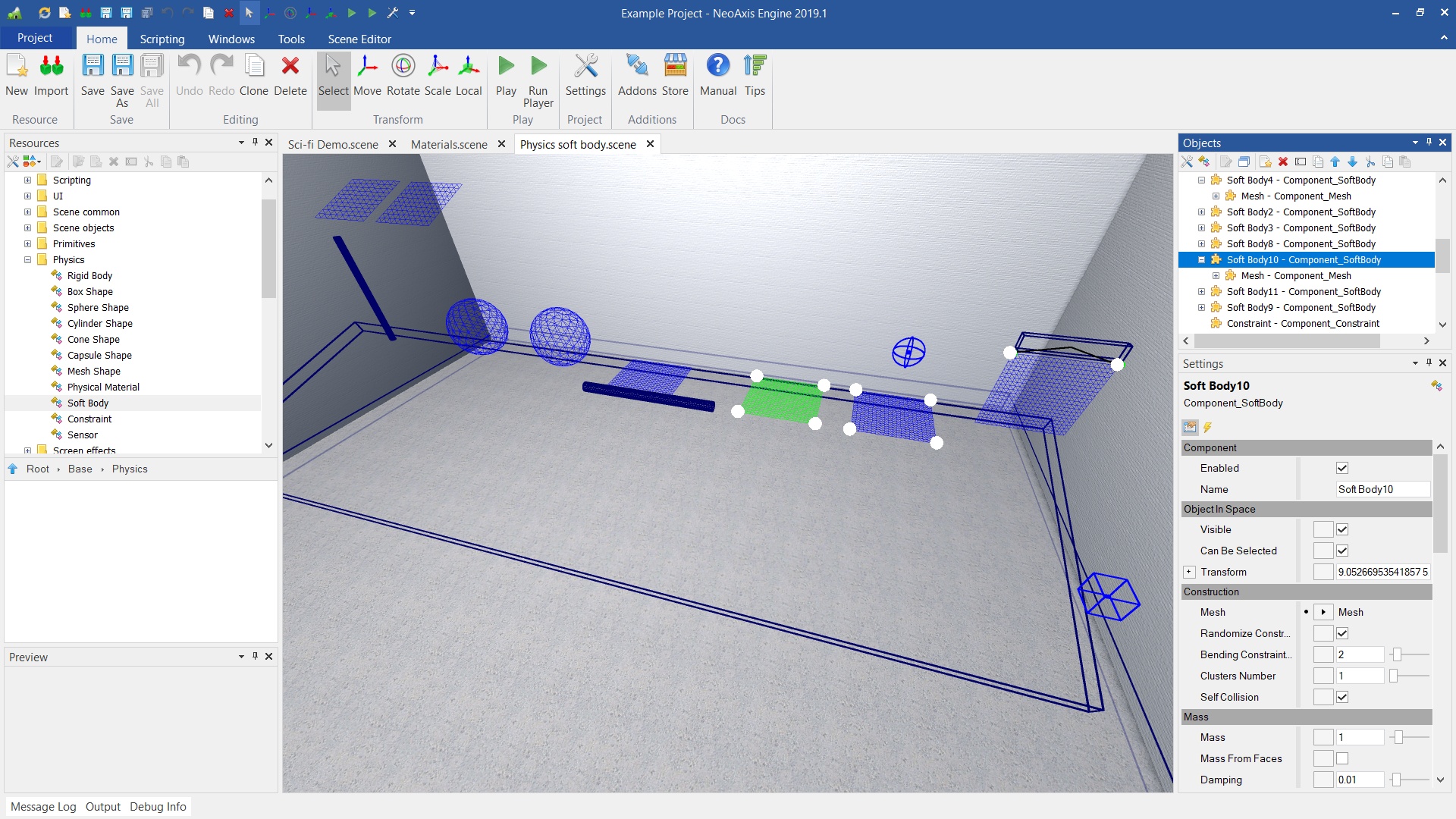1456x819 pixels.
Task: Click the Scale transform tool
Action: pyautogui.click(x=438, y=75)
